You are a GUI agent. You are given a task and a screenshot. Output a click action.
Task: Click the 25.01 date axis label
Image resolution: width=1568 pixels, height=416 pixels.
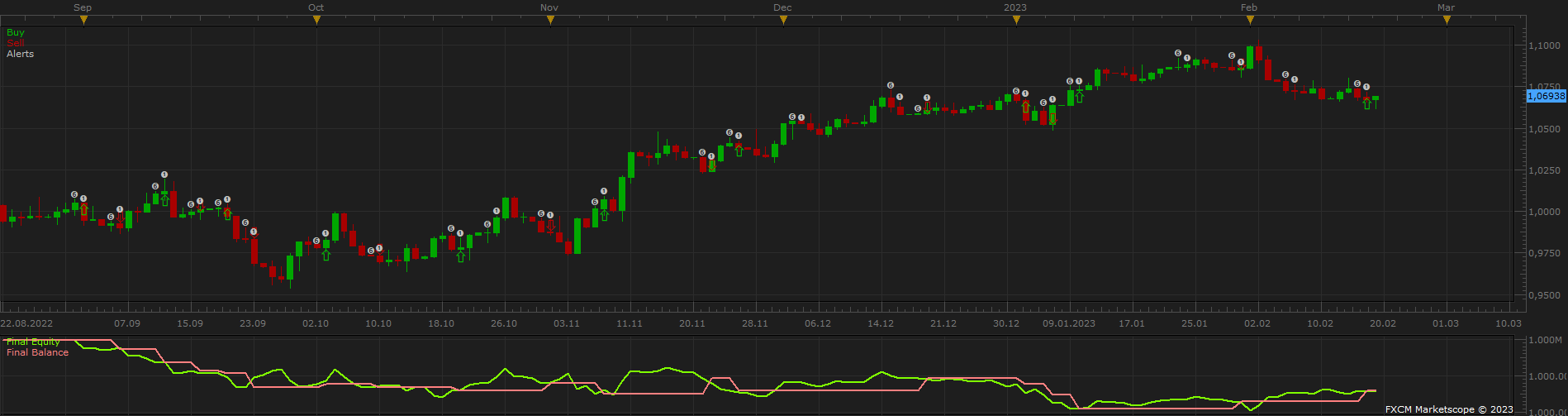click(1195, 323)
